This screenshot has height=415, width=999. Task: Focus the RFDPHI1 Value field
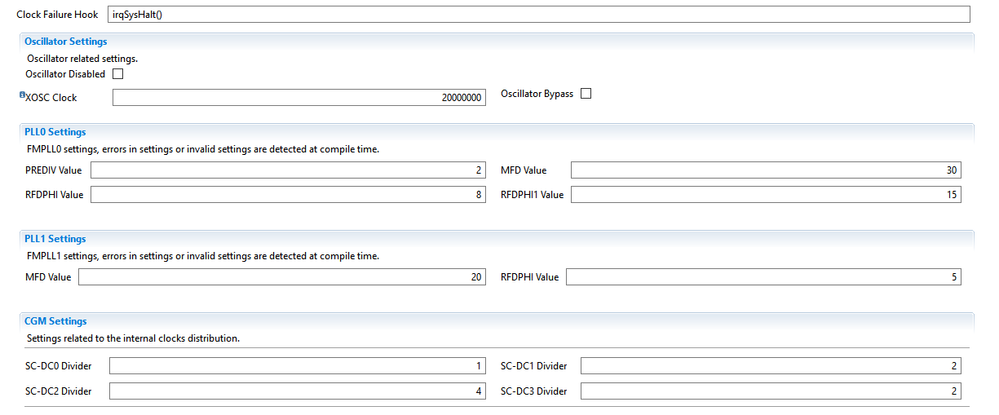pyautogui.click(x=766, y=194)
